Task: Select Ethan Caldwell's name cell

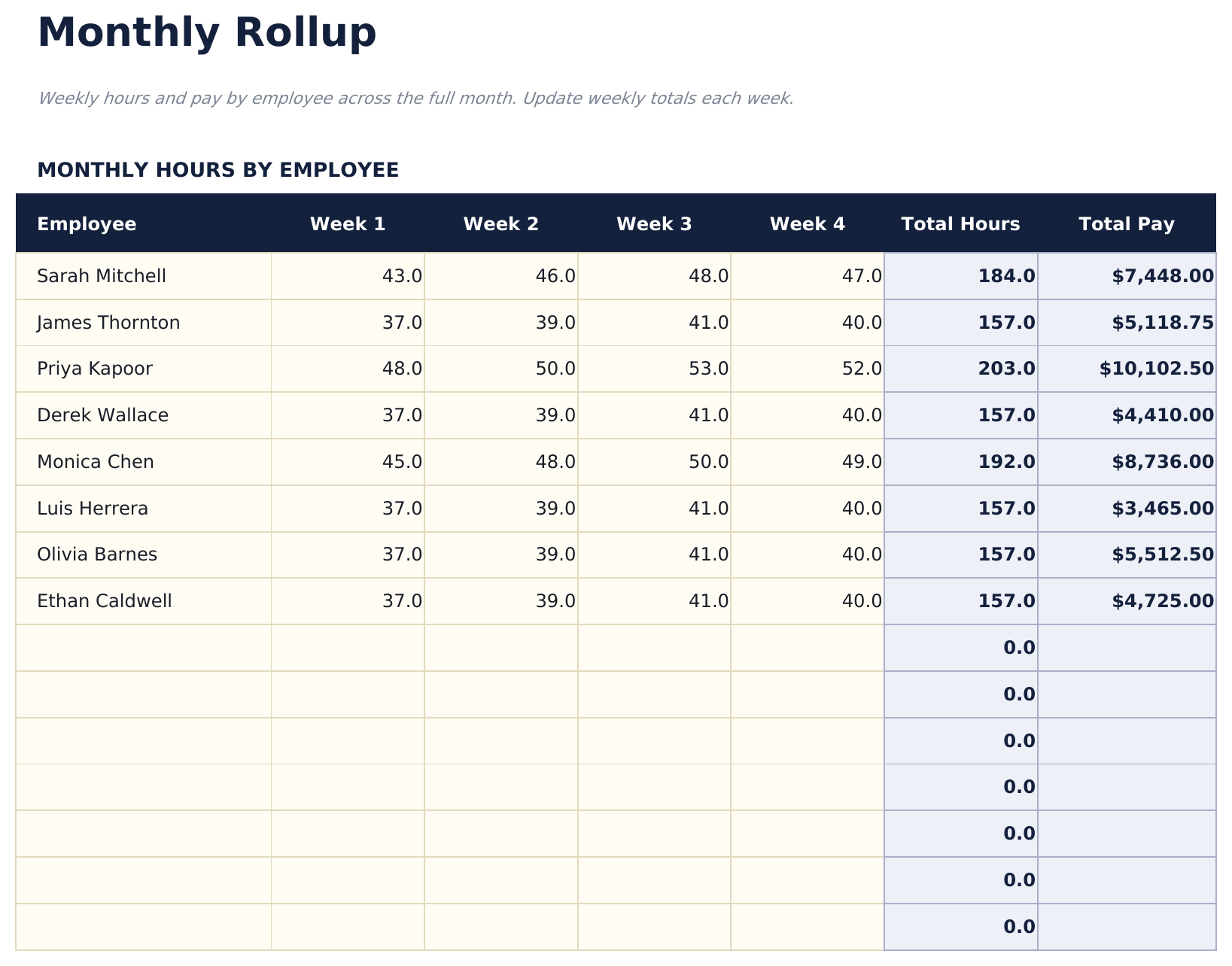Action: (x=105, y=601)
